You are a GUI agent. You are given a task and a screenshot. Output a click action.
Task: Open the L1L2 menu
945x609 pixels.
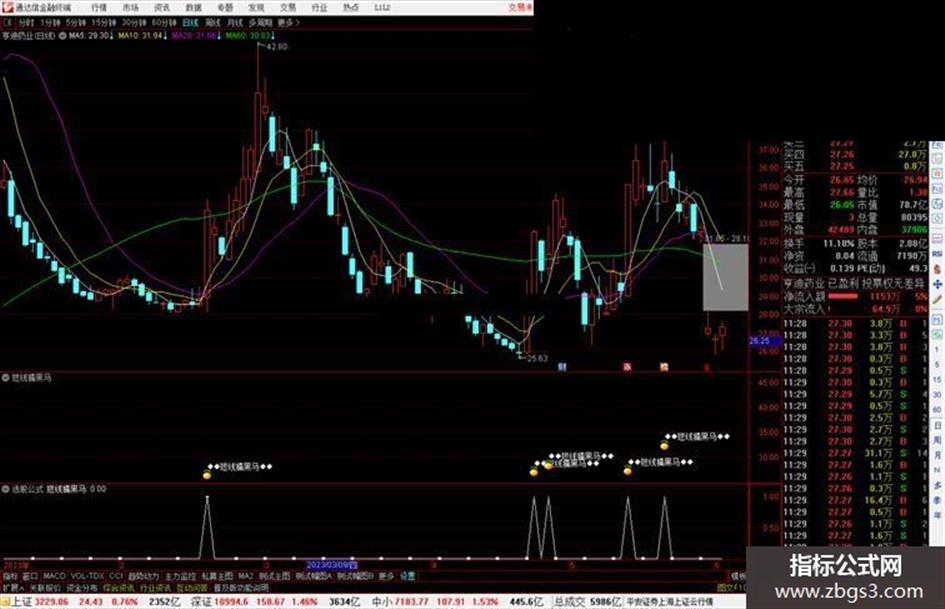[x=382, y=7]
